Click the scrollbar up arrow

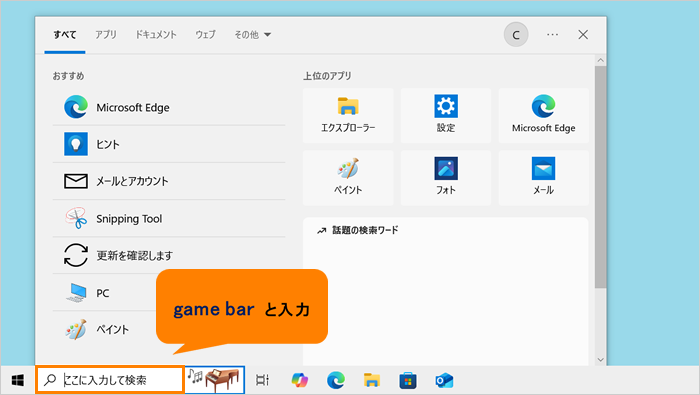pyautogui.click(x=600, y=60)
